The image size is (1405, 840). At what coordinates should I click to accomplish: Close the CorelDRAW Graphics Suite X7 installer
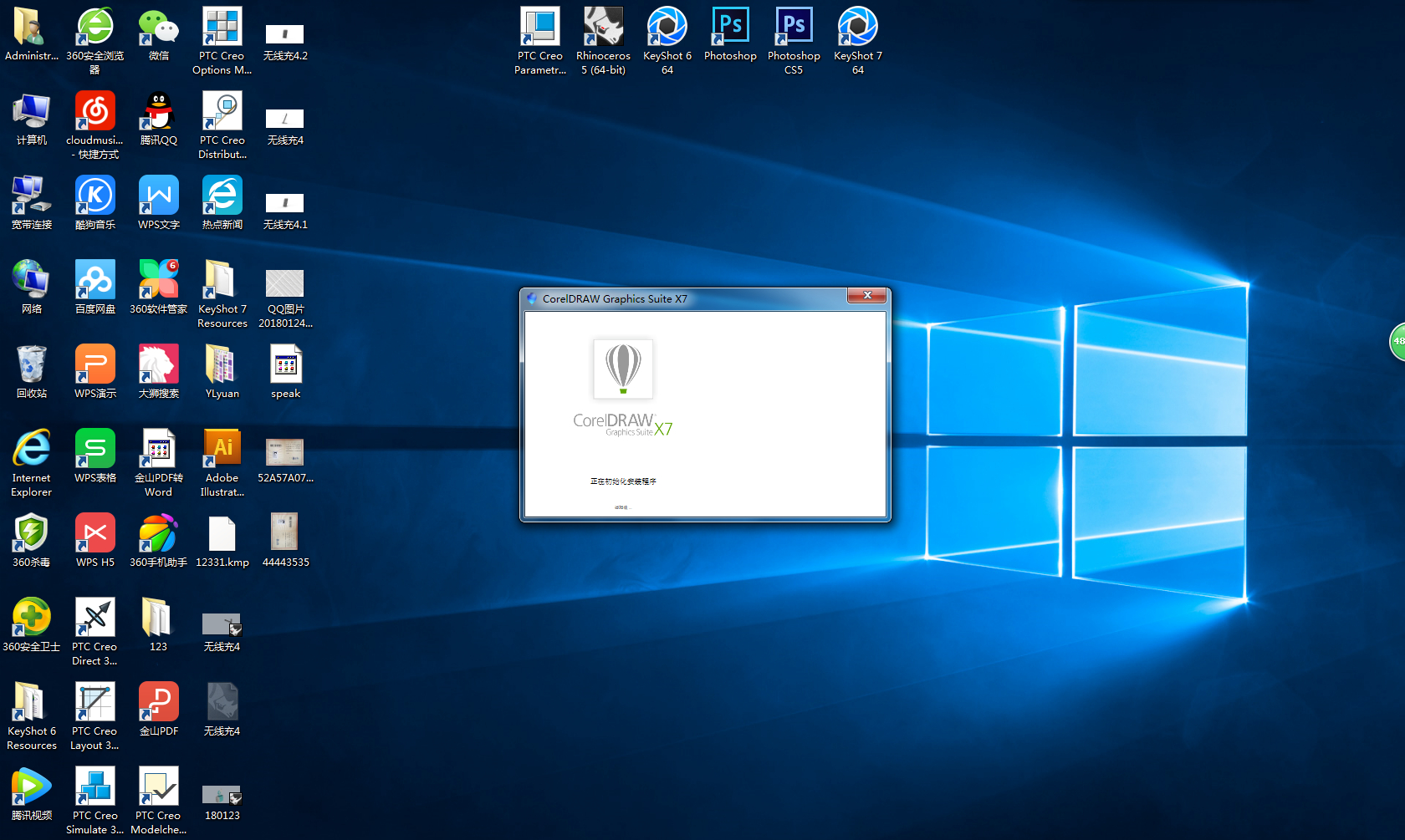click(x=867, y=296)
